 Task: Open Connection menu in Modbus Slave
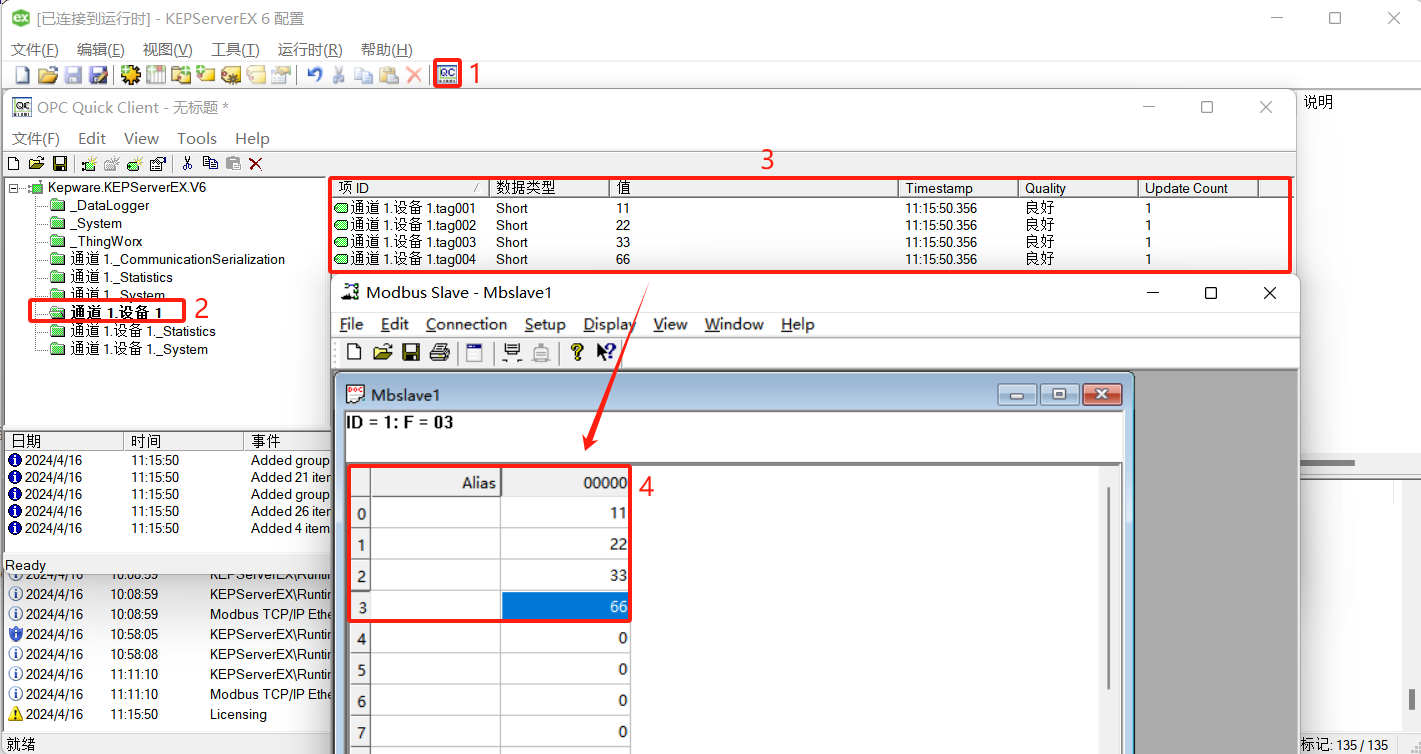[x=466, y=324]
